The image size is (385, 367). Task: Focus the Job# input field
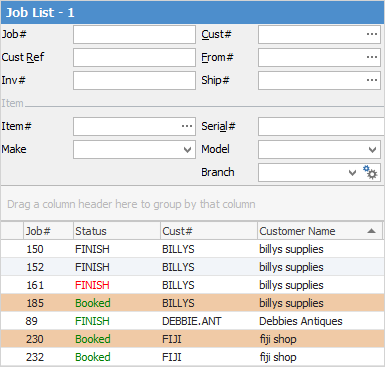[134, 34]
